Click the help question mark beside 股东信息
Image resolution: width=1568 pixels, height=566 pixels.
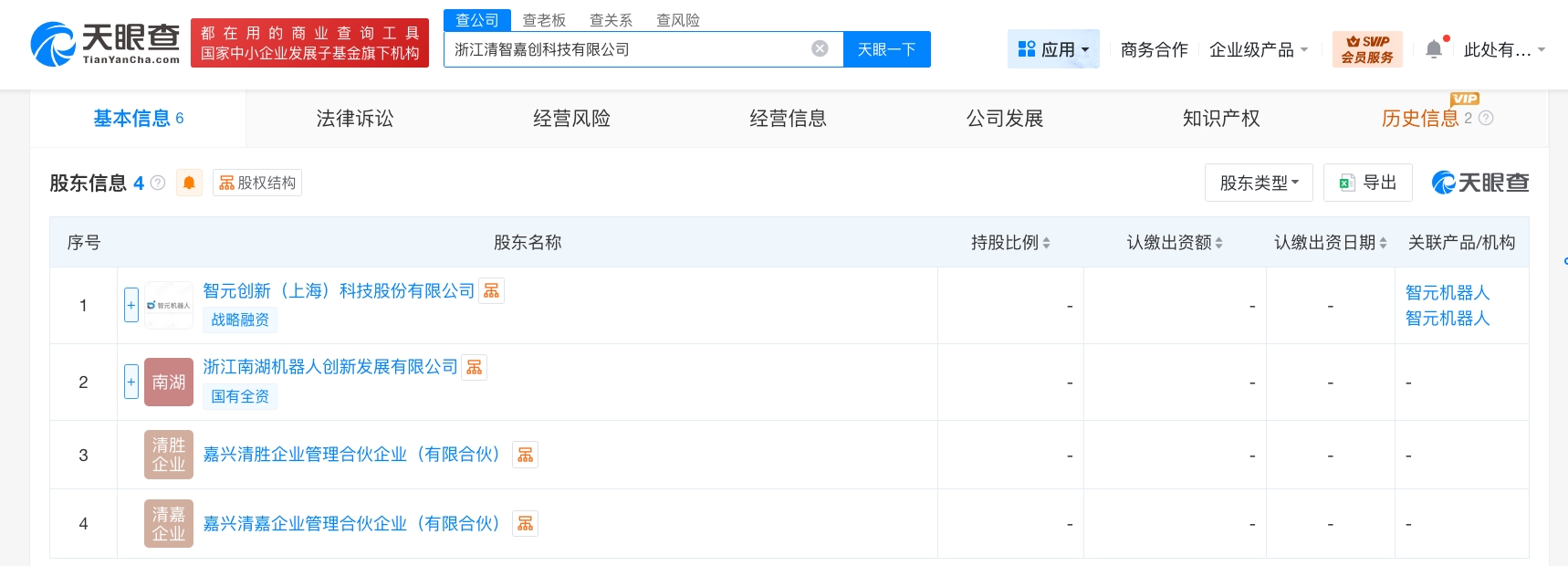coord(158,183)
